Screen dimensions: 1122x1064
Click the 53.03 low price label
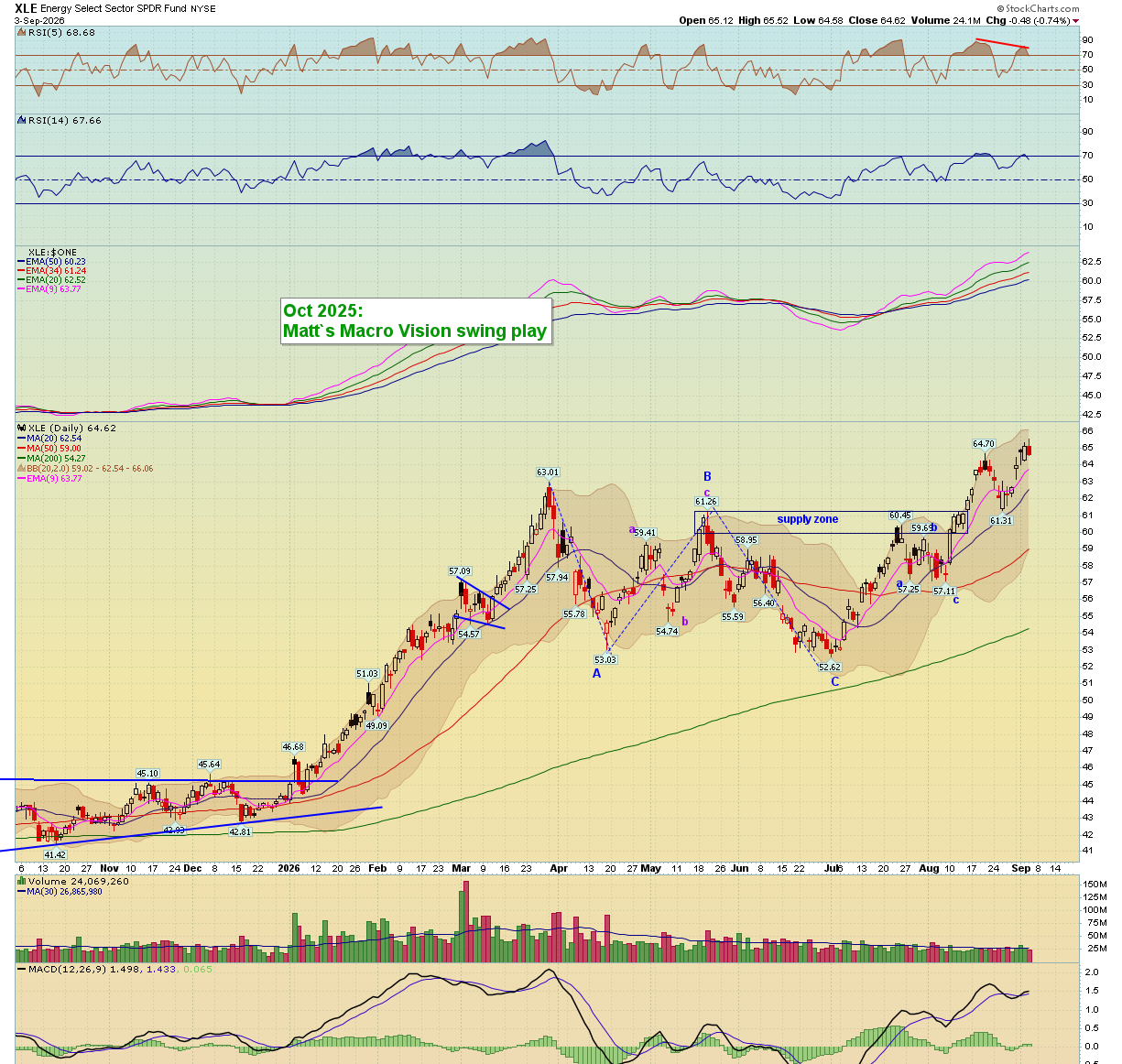[x=605, y=659]
